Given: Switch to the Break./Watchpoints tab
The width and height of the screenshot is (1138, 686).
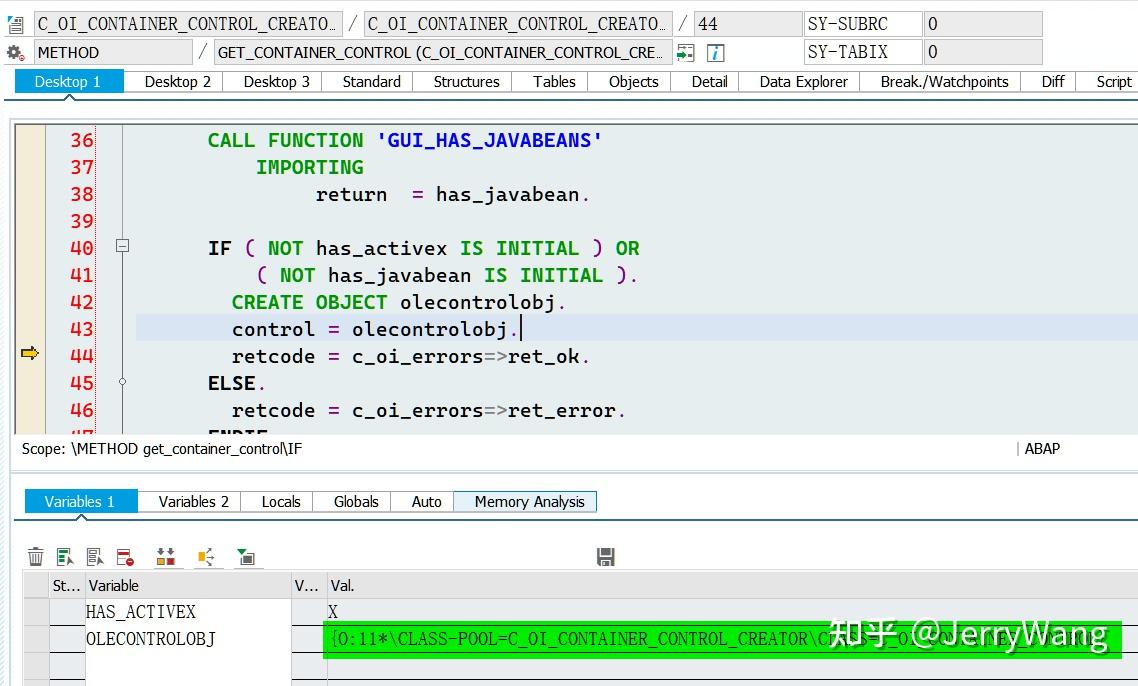Looking at the screenshot, I should pos(943,82).
